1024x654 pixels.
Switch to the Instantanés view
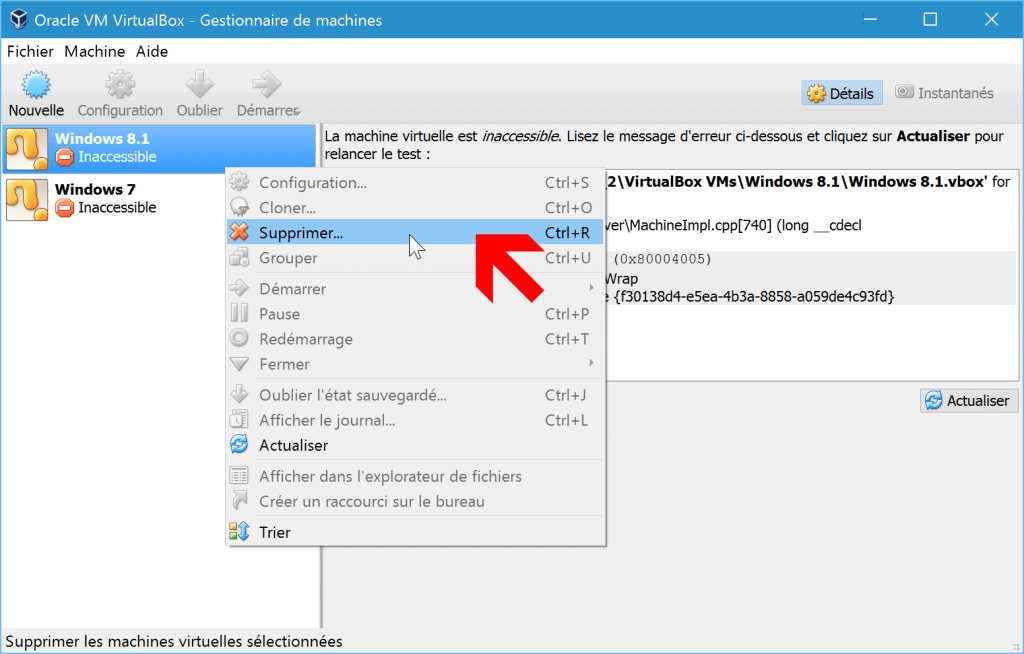tap(944, 93)
